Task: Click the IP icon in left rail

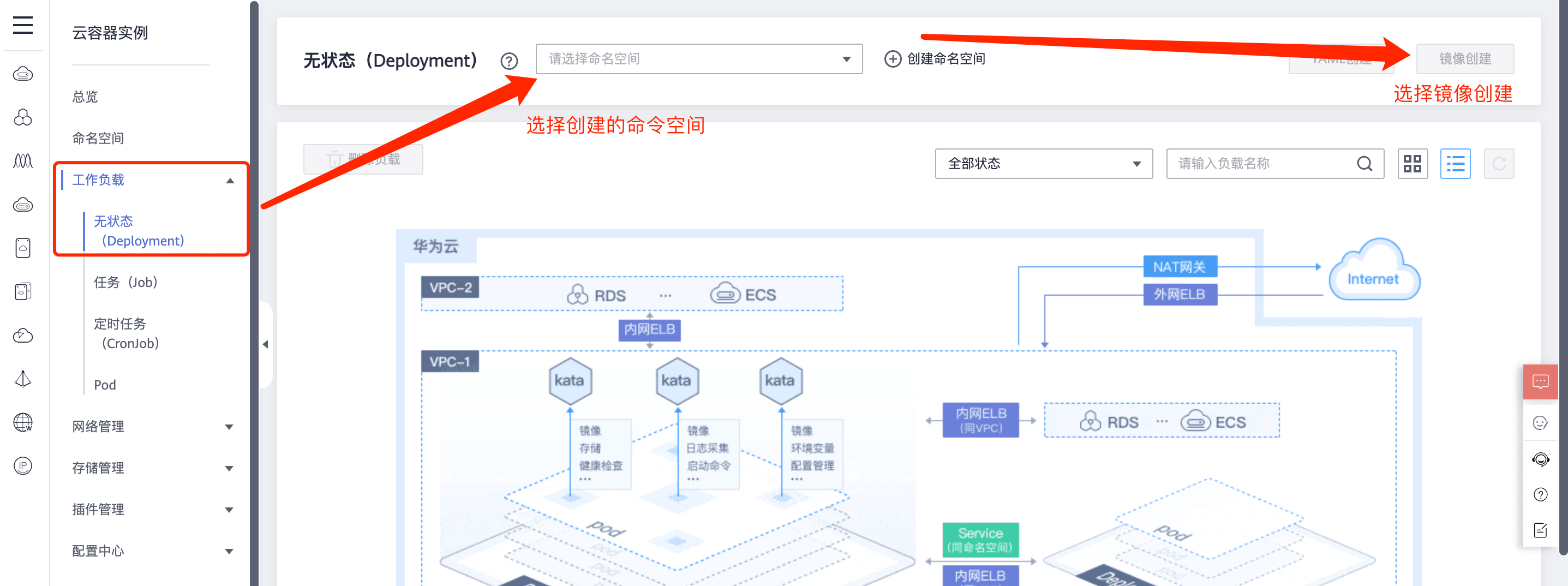Action: pos(22,465)
